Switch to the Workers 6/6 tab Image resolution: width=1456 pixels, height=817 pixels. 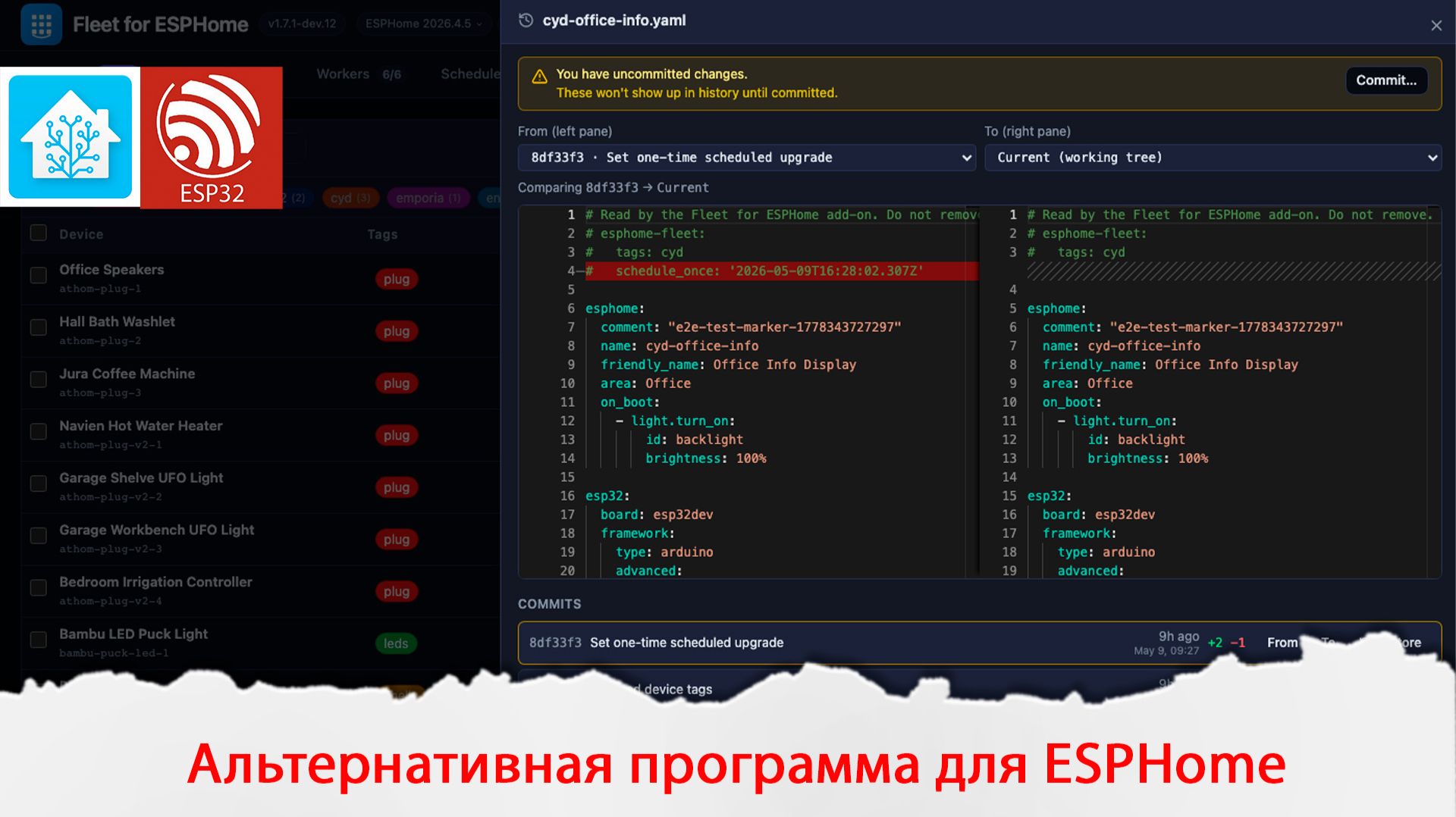click(359, 74)
